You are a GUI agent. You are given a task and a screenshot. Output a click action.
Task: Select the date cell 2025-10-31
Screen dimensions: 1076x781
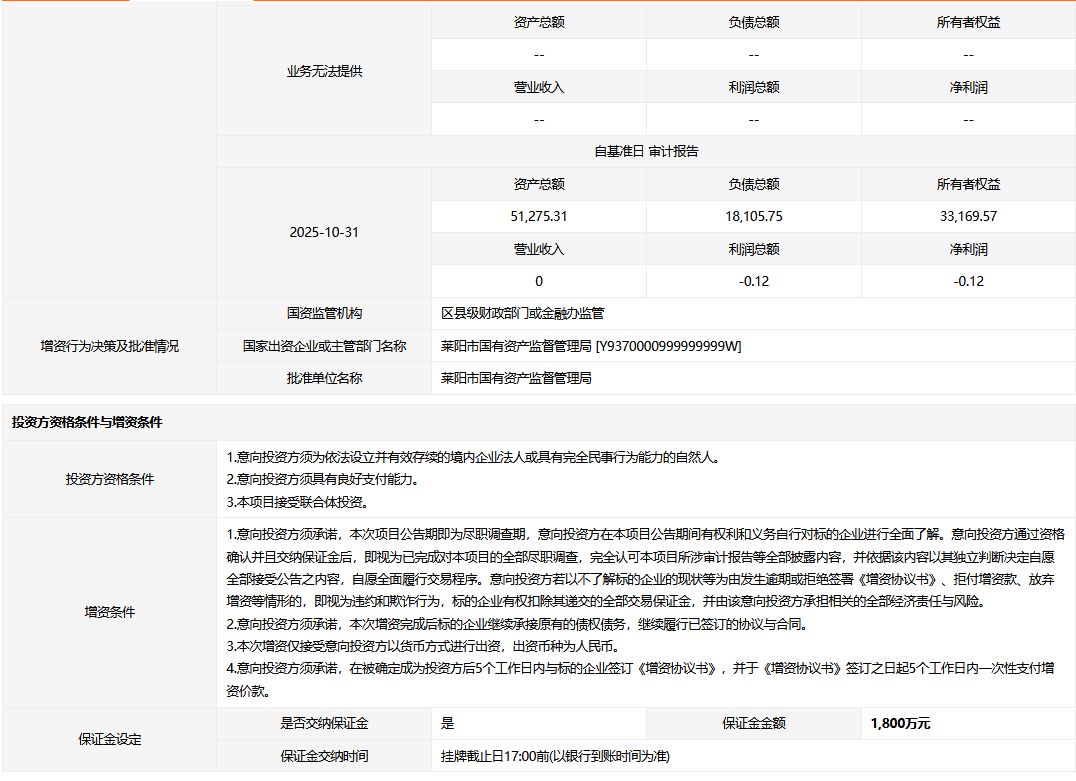(x=324, y=232)
